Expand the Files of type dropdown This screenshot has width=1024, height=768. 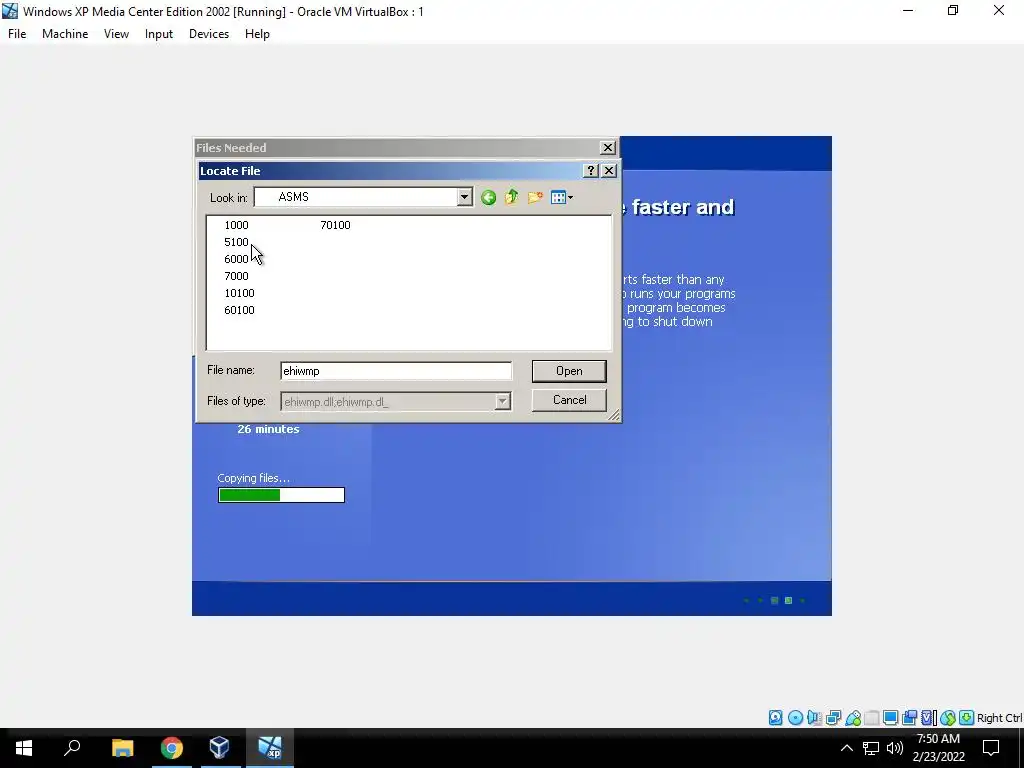[x=502, y=401]
